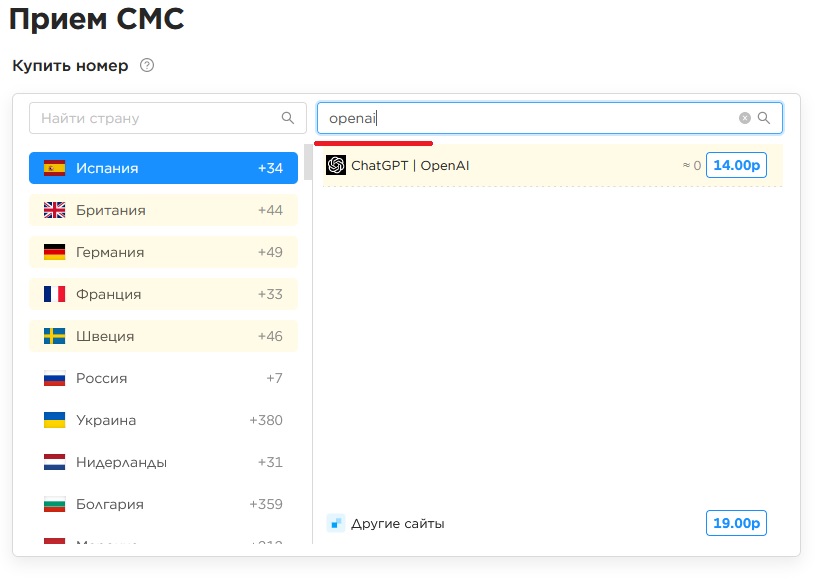Choose Болгария +359 country row

pyautogui.click(x=163, y=504)
